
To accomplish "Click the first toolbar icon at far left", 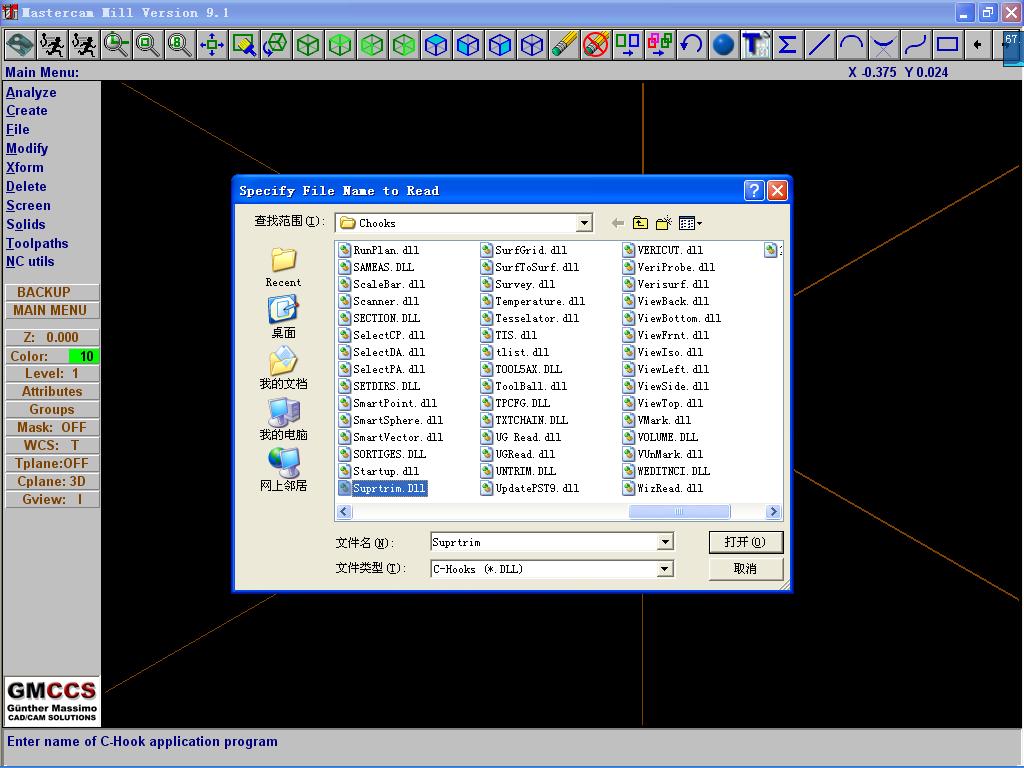I will pyautogui.click(x=20, y=44).
